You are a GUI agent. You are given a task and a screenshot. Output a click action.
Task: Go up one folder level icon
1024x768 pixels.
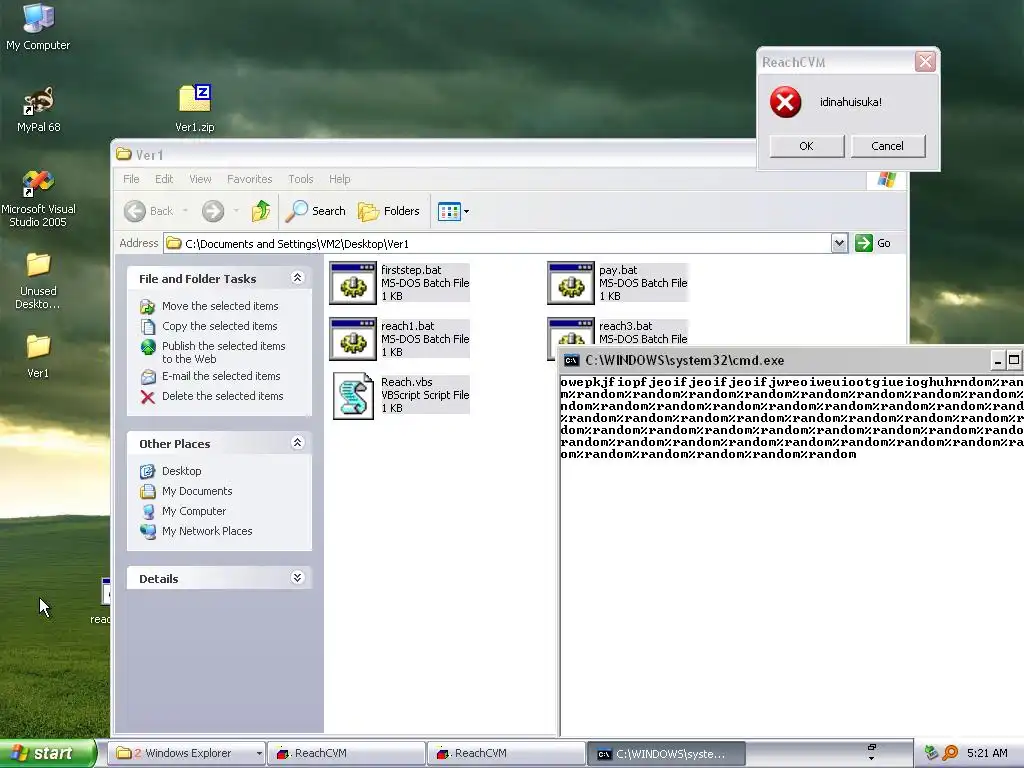tap(261, 211)
